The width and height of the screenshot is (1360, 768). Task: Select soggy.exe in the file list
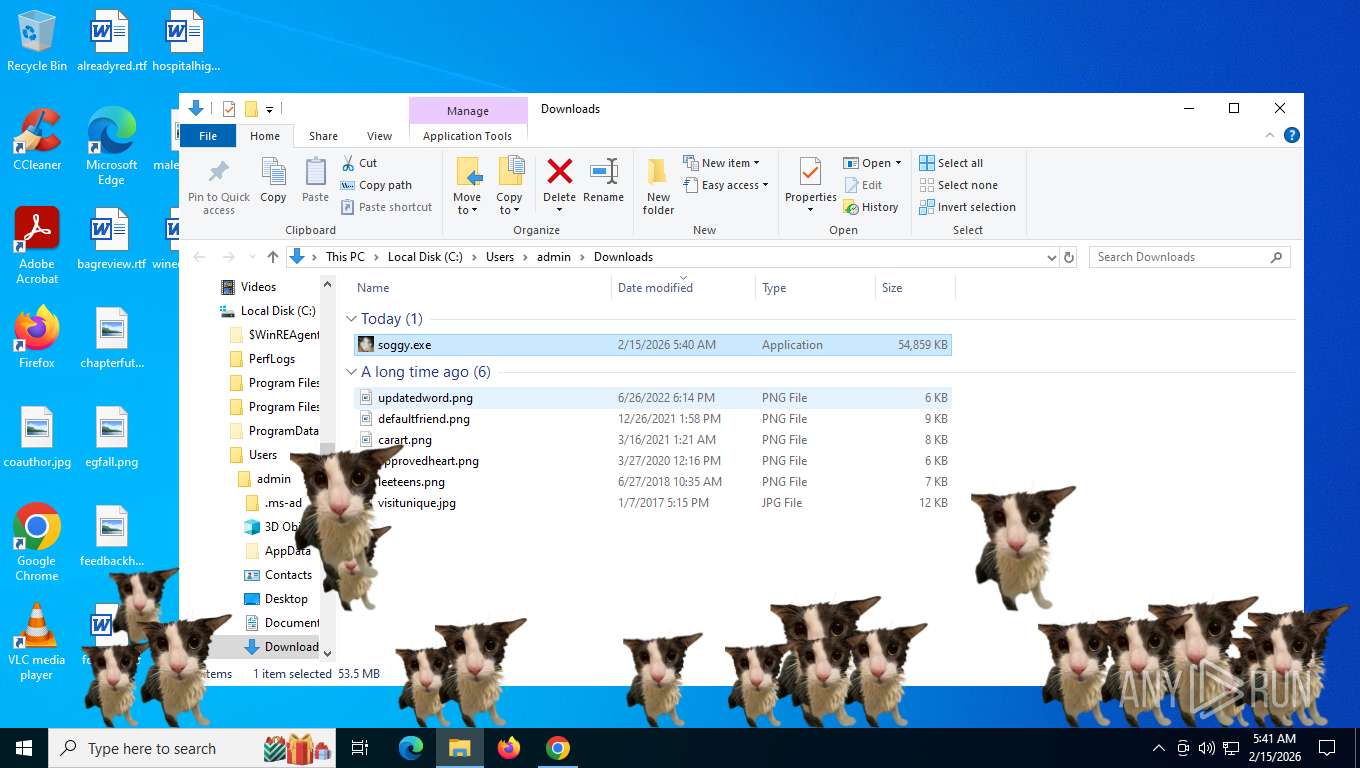653,345
